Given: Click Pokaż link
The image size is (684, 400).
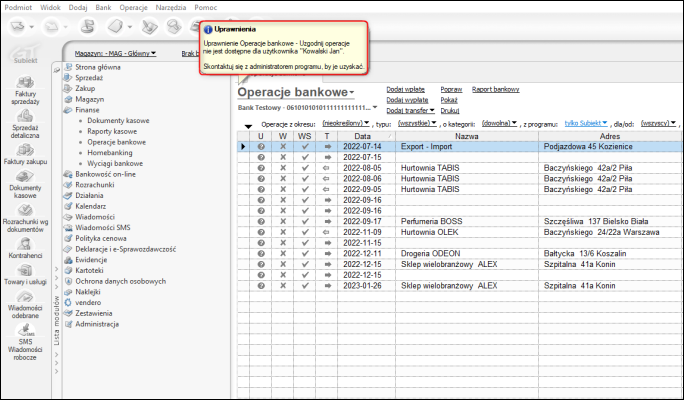Looking at the screenshot, I should (449, 100).
